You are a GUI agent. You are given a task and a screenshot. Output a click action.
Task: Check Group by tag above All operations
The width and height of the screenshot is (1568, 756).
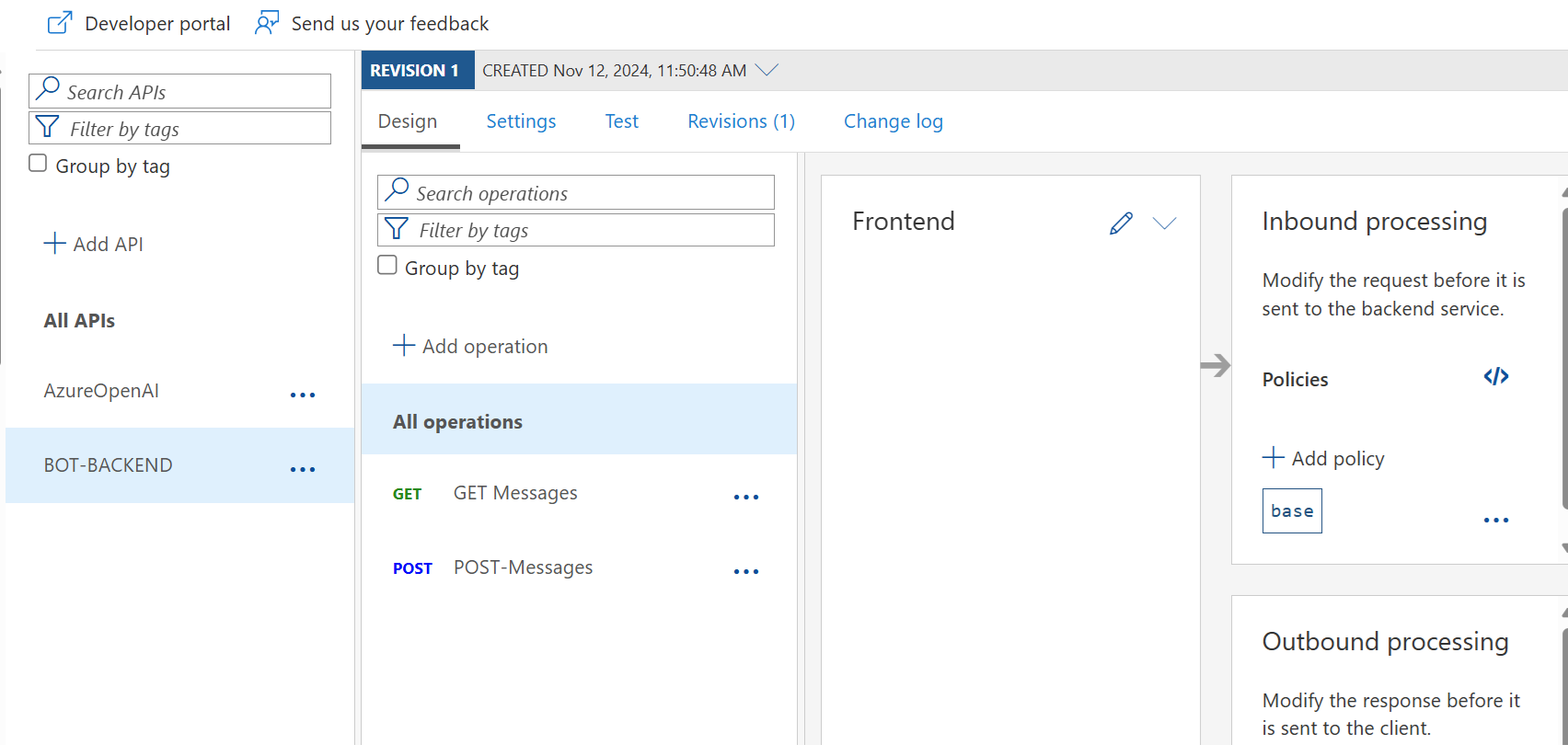(386, 264)
